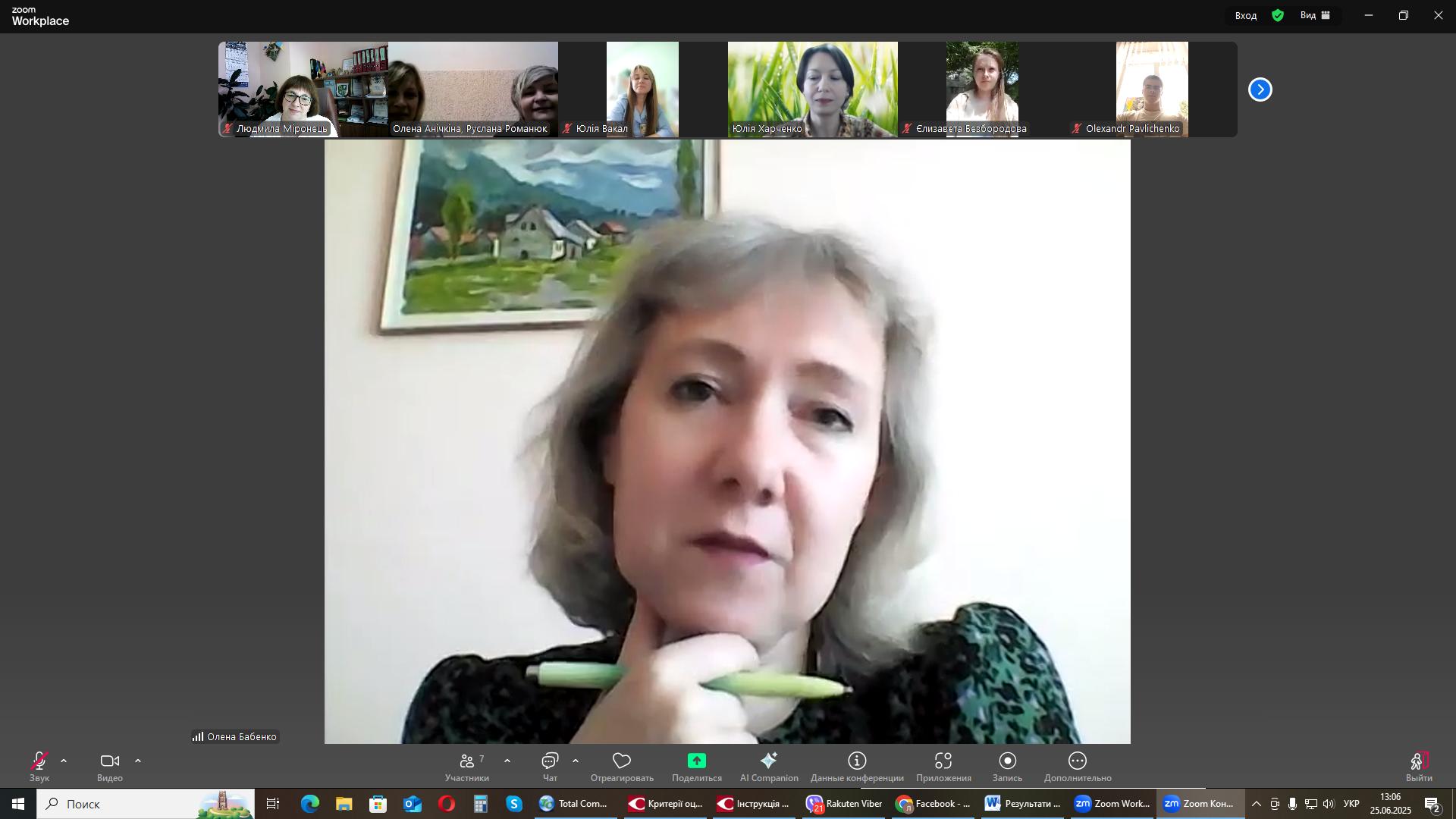Switch to Zoom Конференция taskbar window
This screenshot has width=1456, height=819.
pyautogui.click(x=1201, y=804)
